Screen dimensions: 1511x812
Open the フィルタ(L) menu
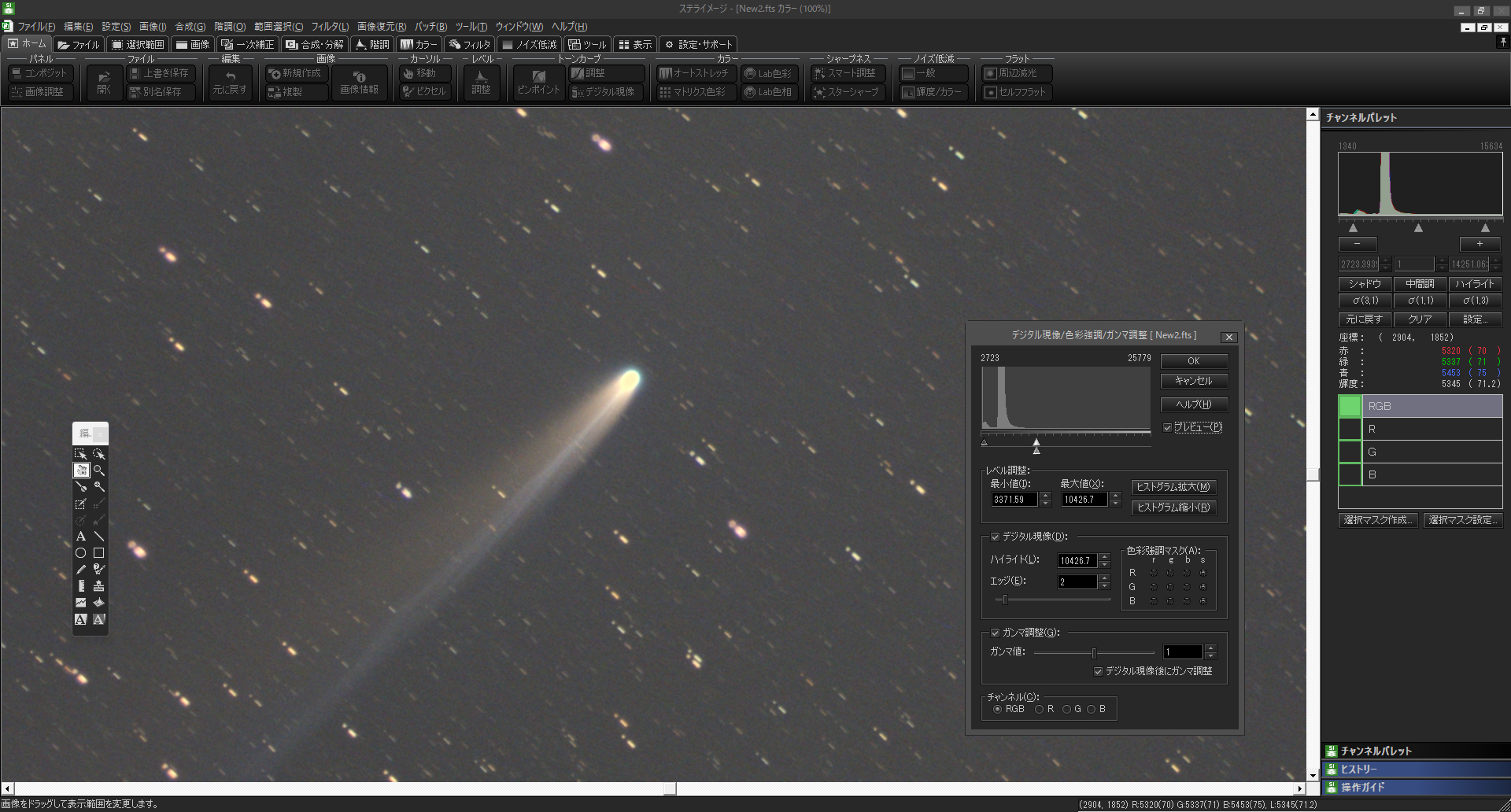330,27
